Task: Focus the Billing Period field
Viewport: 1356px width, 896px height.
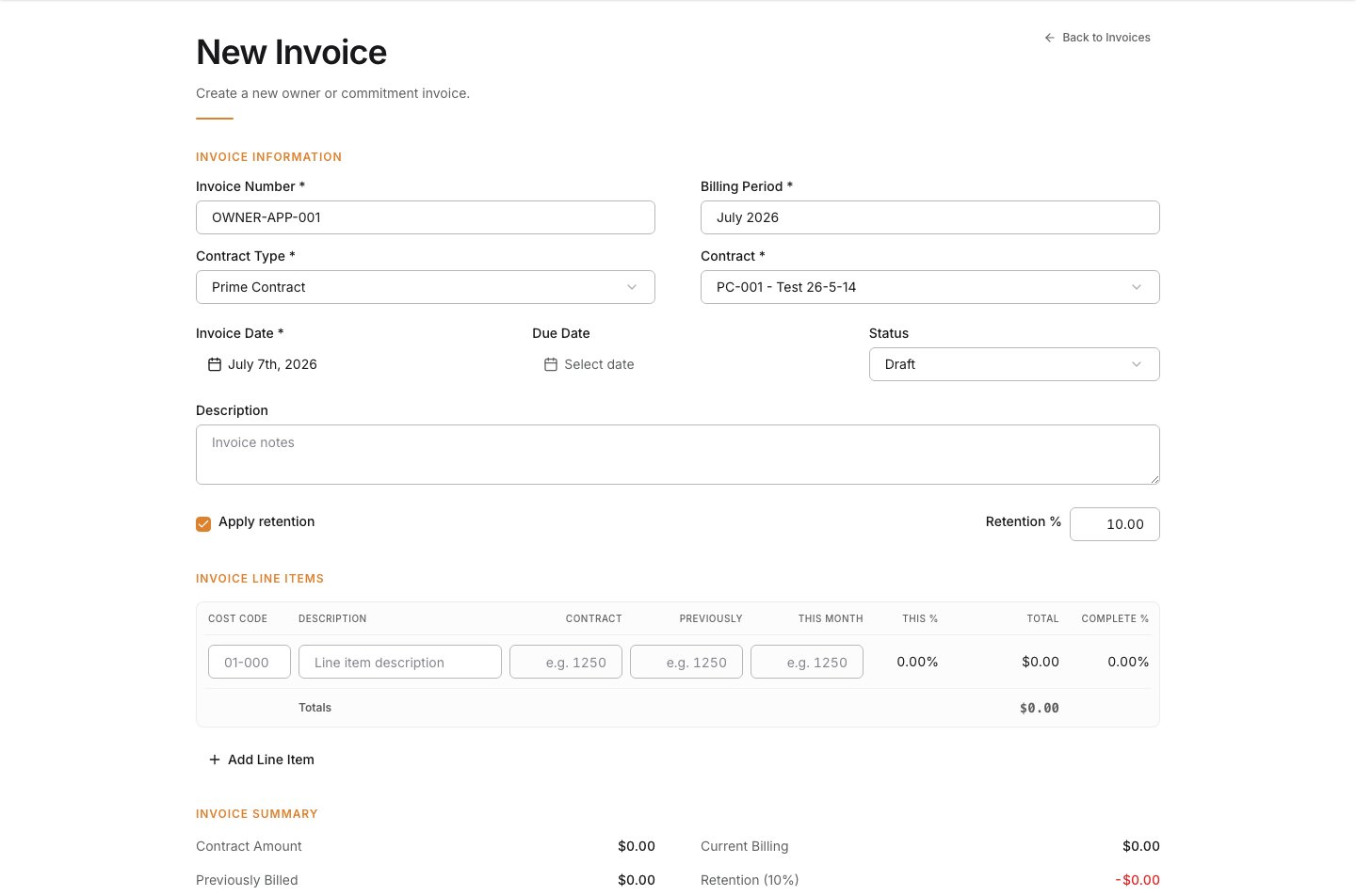Action: (930, 217)
